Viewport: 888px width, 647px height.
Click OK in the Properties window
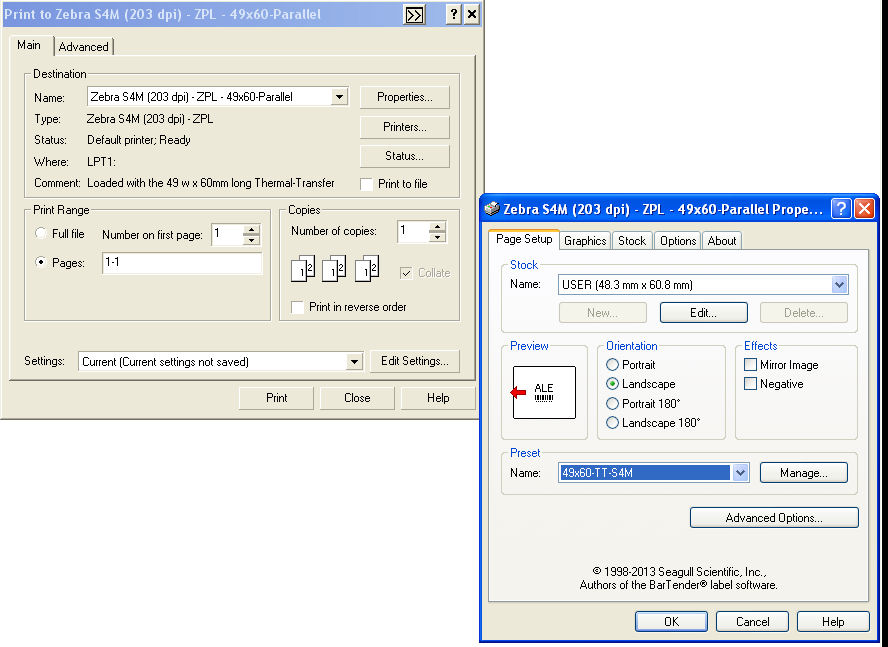pyautogui.click(x=671, y=622)
